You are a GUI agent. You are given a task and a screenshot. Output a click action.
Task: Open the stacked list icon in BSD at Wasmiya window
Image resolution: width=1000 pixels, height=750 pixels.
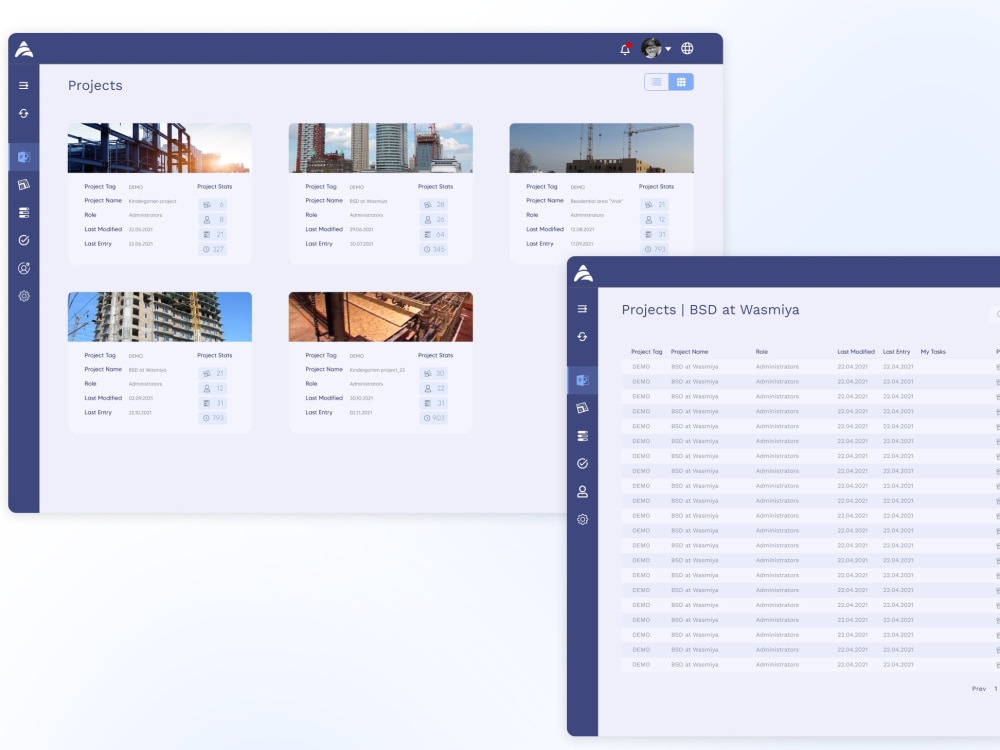pyautogui.click(x=582, y=436)
